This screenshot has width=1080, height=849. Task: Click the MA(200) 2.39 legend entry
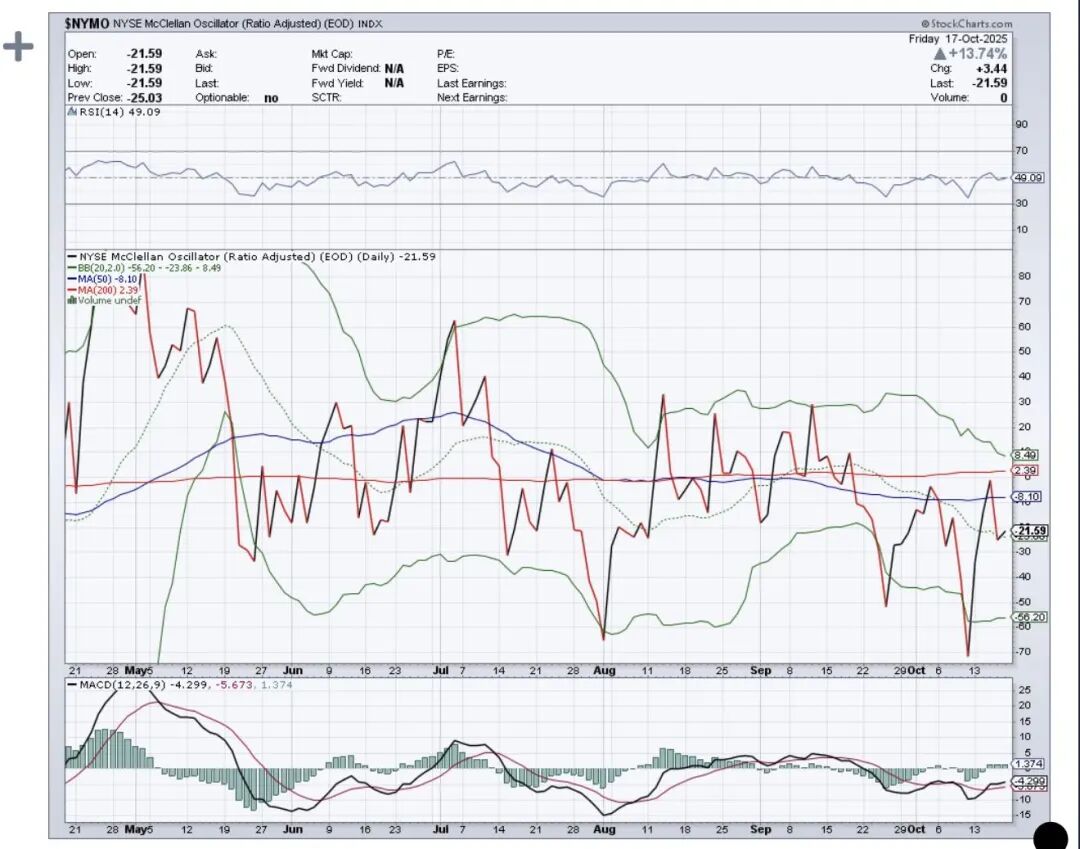click(x=103, y=290)
